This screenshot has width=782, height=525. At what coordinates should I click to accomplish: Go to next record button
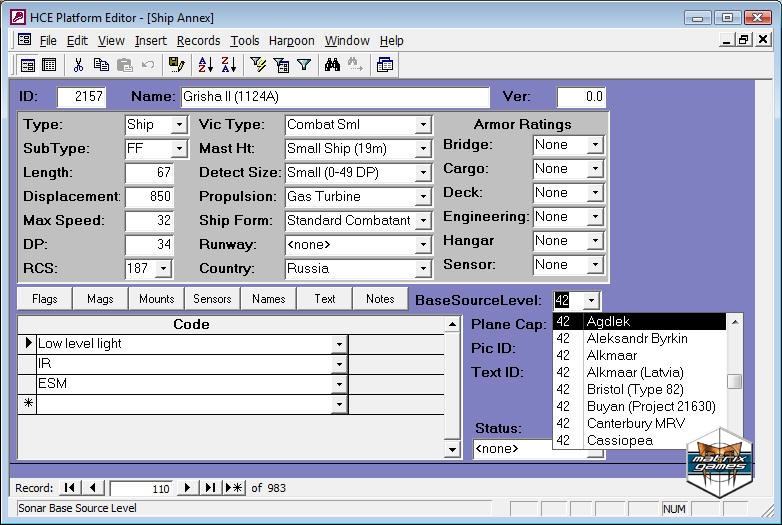[x=187, y=488]
